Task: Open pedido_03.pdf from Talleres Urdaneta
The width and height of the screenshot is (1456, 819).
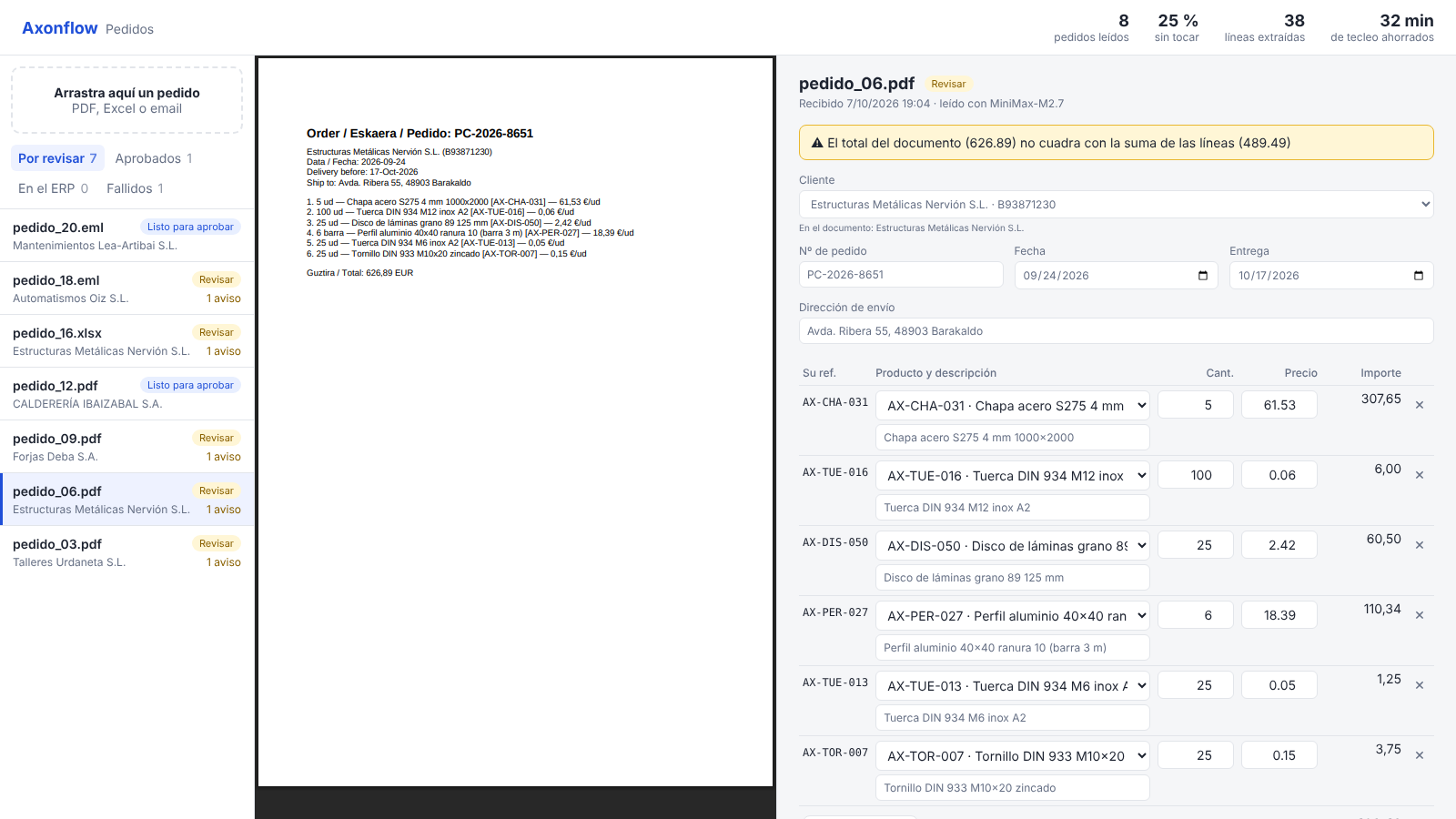Action: (126, 552)
